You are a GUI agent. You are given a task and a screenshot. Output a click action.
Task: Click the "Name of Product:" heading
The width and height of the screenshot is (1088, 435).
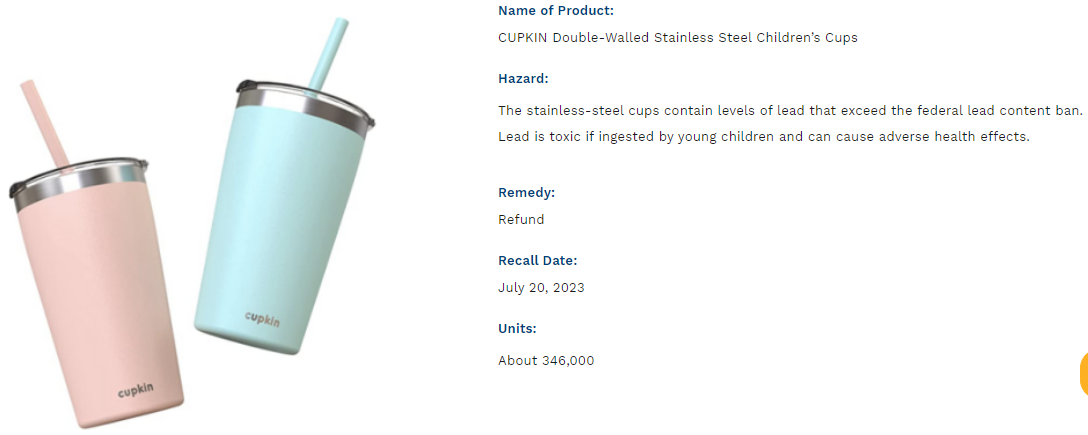[556, 11]
